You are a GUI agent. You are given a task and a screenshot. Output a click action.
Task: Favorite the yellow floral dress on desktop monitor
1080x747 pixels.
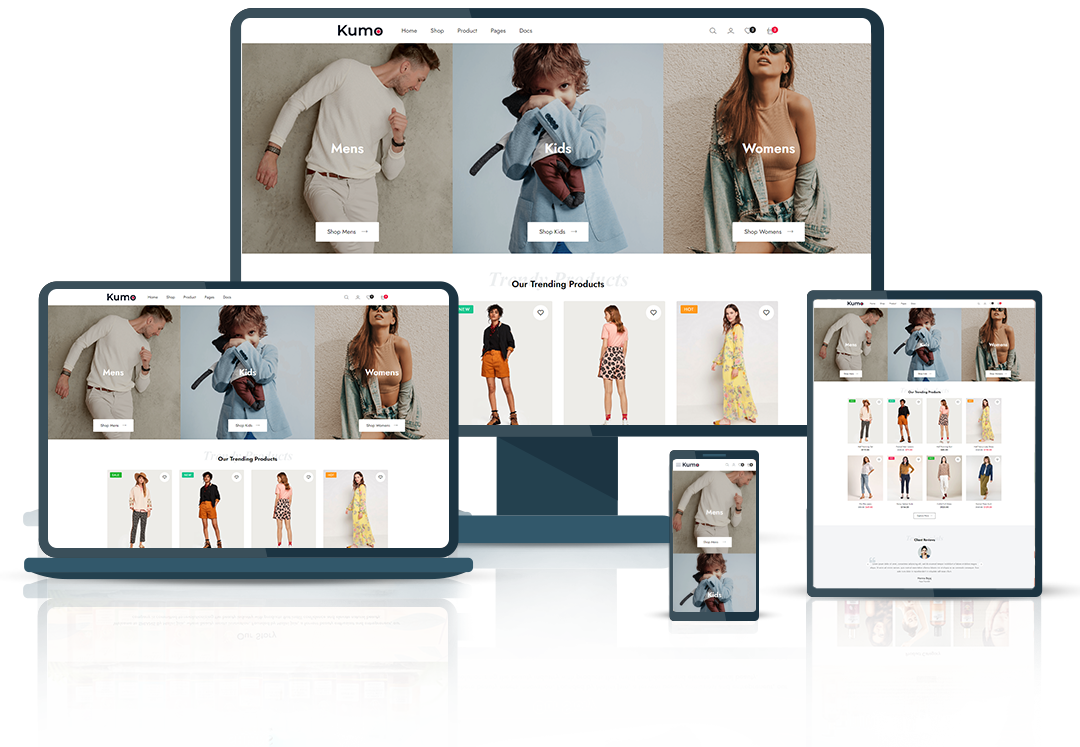pos(766,313)
